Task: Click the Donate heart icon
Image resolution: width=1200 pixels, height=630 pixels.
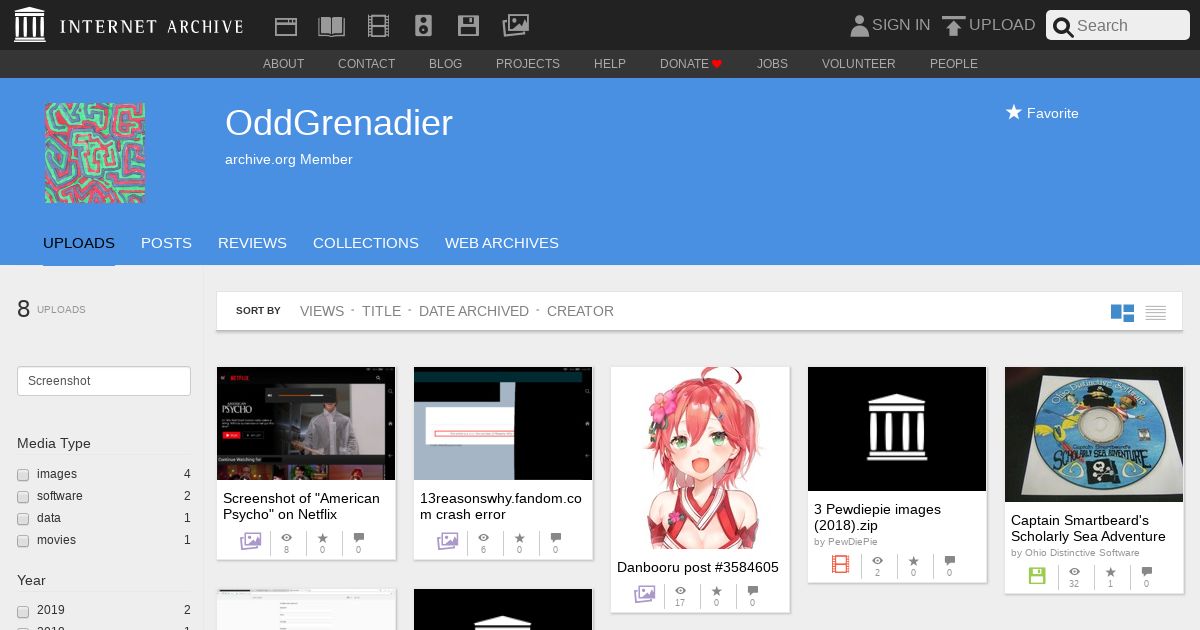Action: point(717,64)
